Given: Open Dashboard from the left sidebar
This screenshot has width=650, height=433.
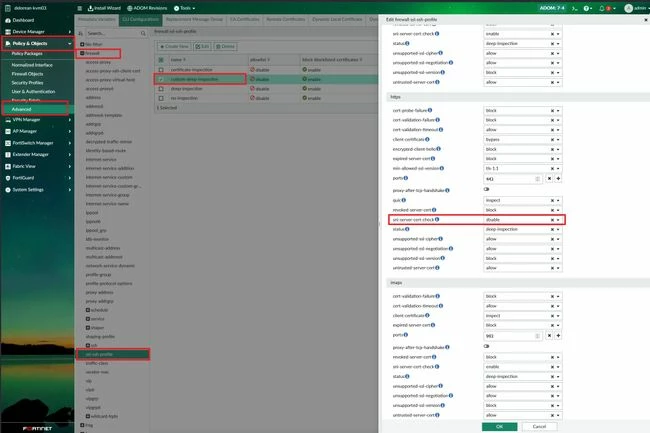Looking at the screenshot, I should (x=23, y=20).
